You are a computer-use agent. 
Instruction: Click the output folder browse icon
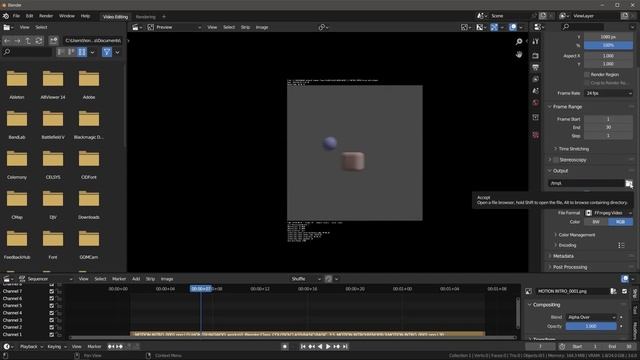[x=629, y=183]
